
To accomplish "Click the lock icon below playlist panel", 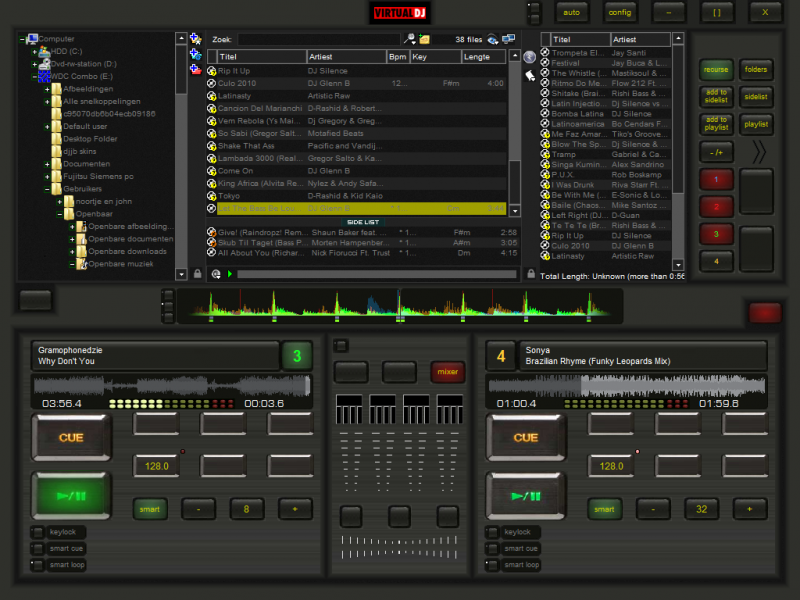I will click(531, 274).
